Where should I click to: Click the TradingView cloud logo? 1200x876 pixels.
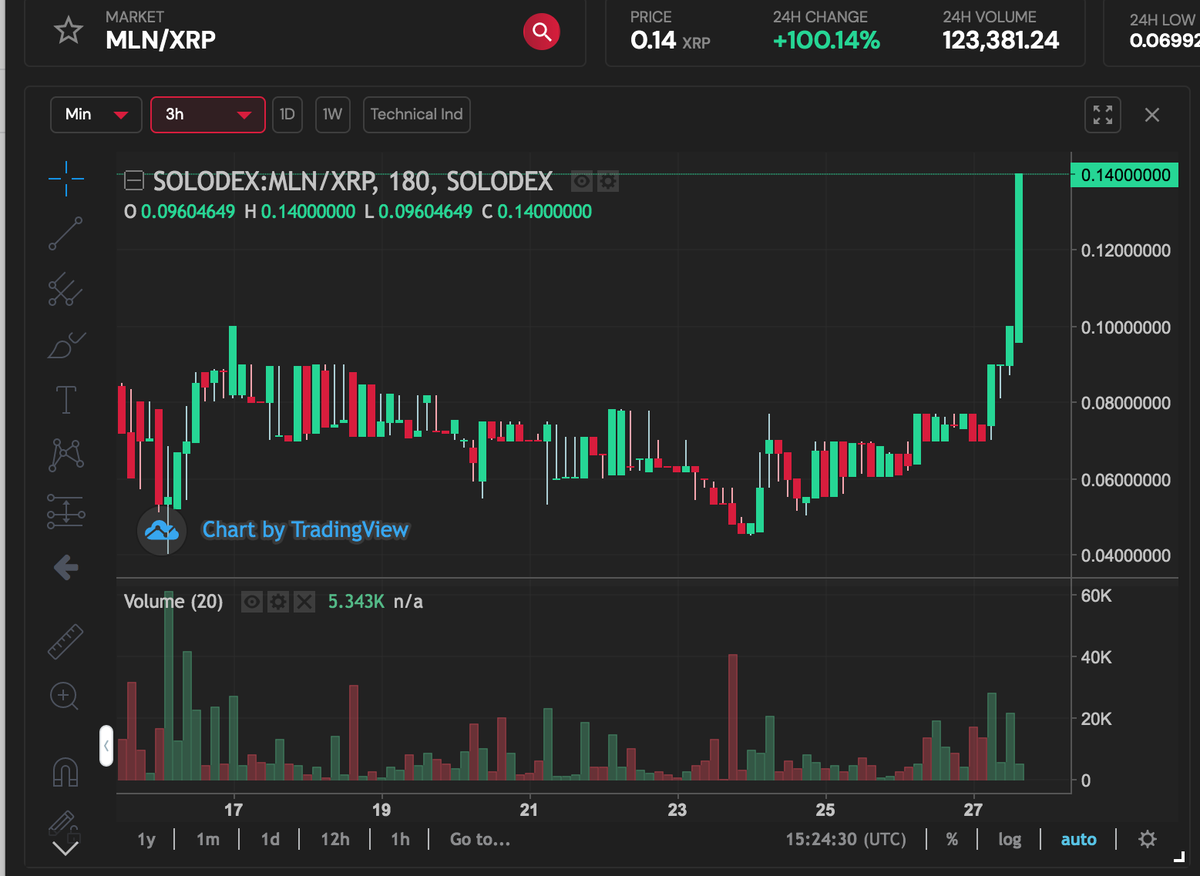(x=162, y=530)
